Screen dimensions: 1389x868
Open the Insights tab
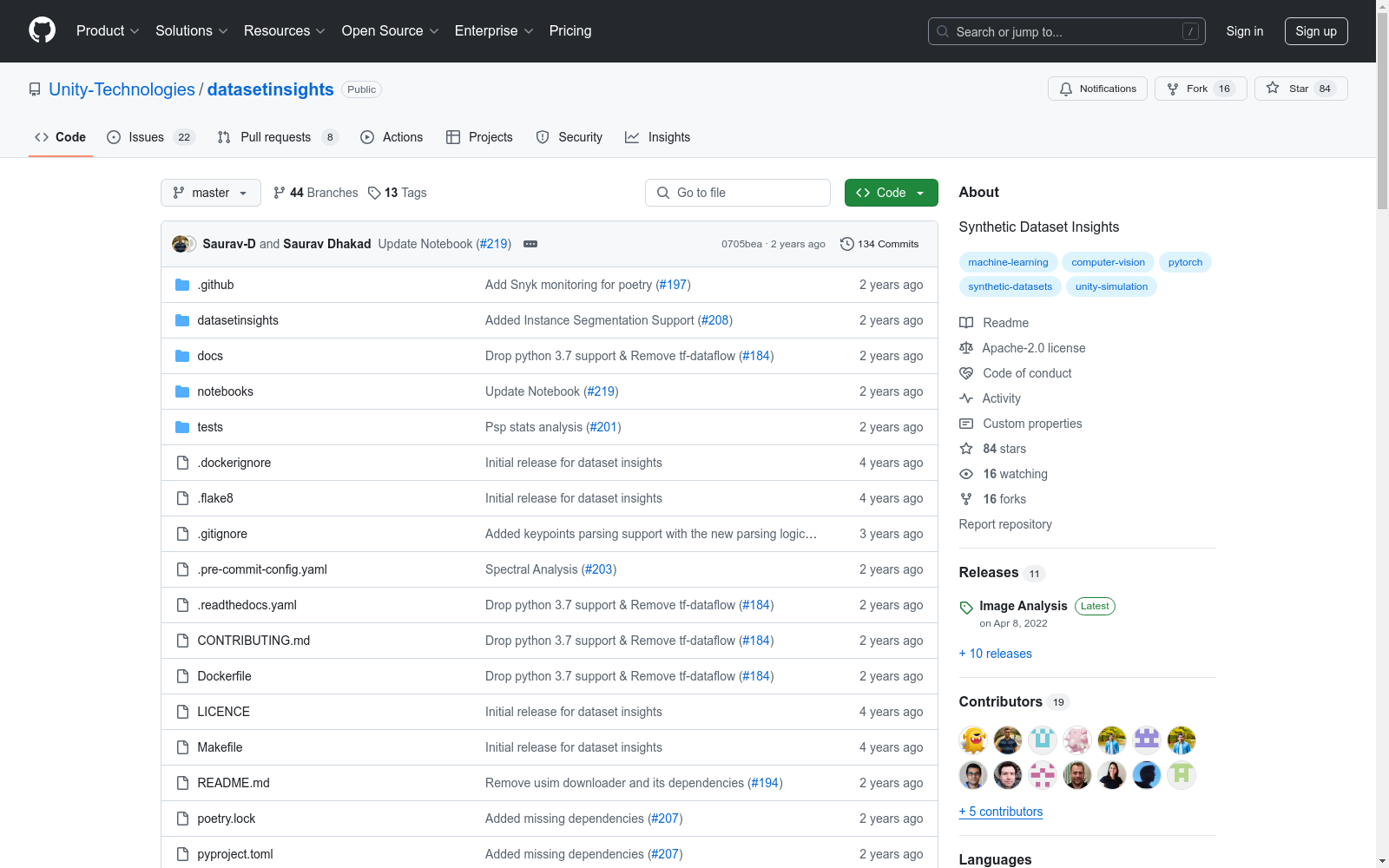(x=658, y=137)
